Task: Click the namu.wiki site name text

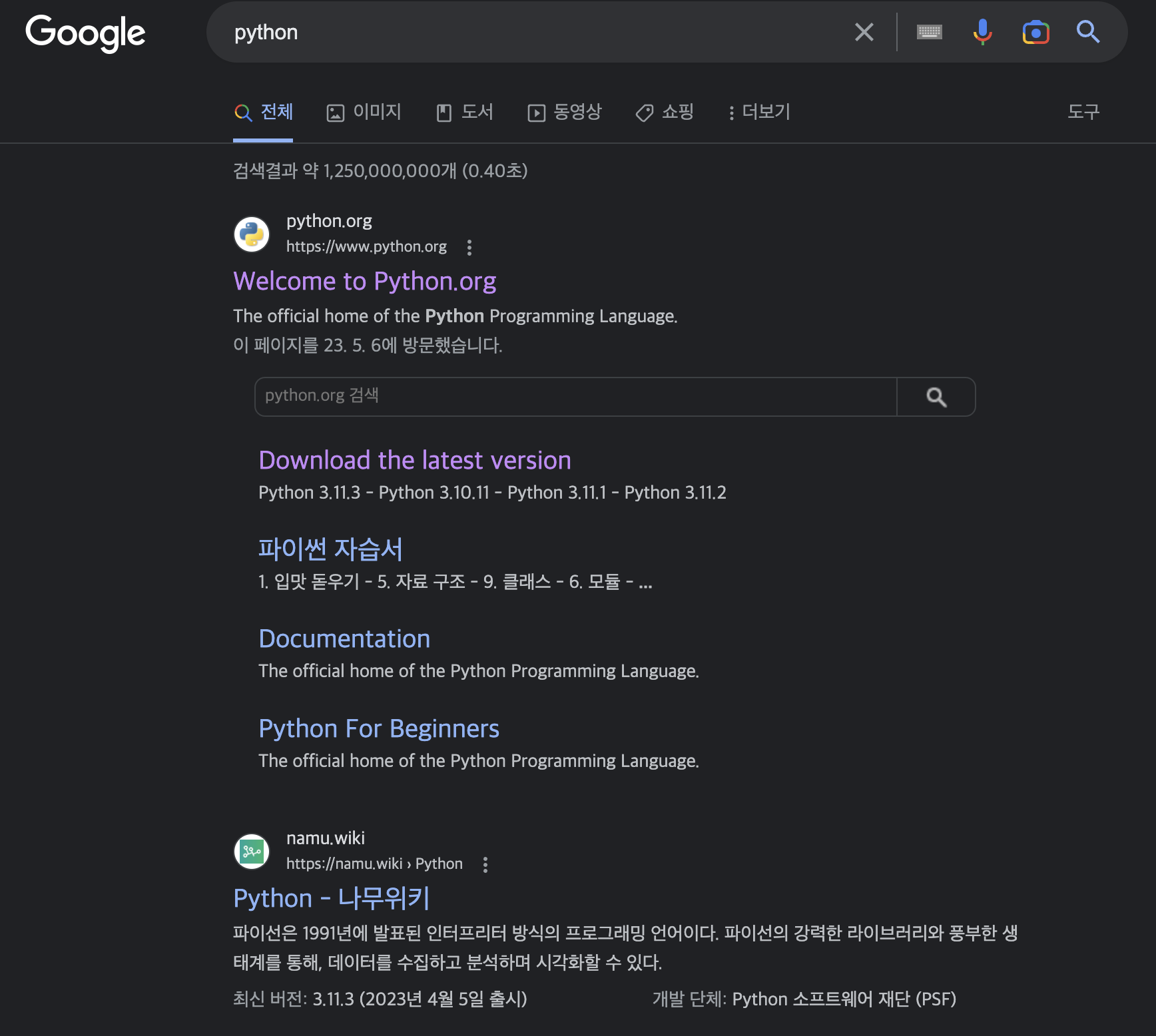Action: pyautogui.click(x=326, y=838)
